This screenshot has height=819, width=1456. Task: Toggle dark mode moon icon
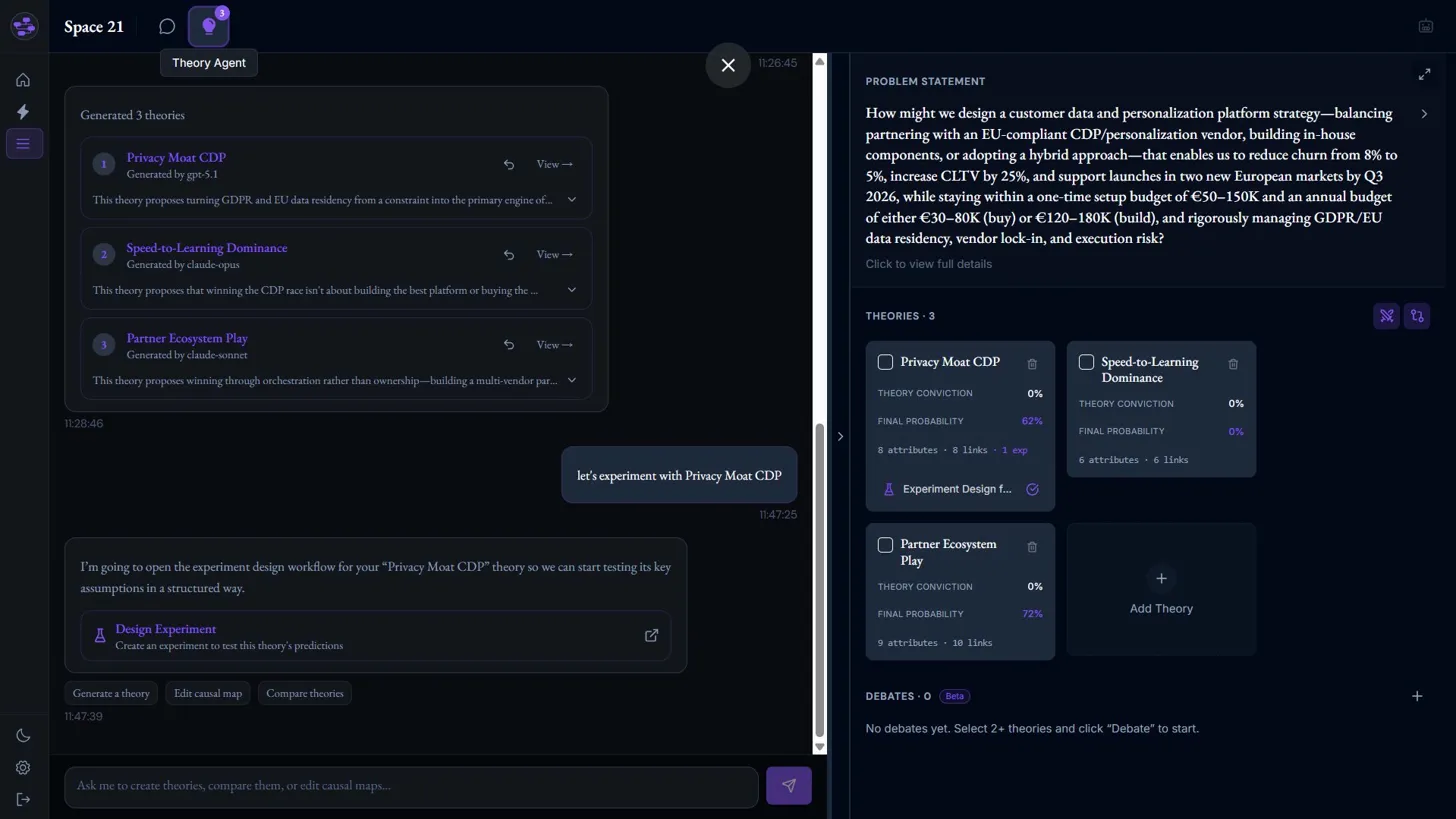pos(23,736)
